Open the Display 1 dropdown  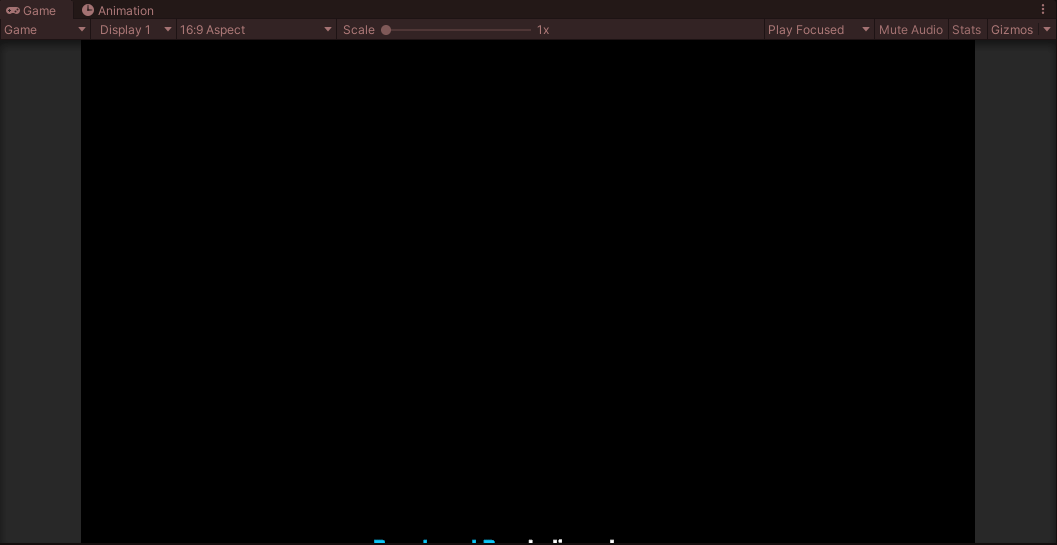[x=133, y=30]
